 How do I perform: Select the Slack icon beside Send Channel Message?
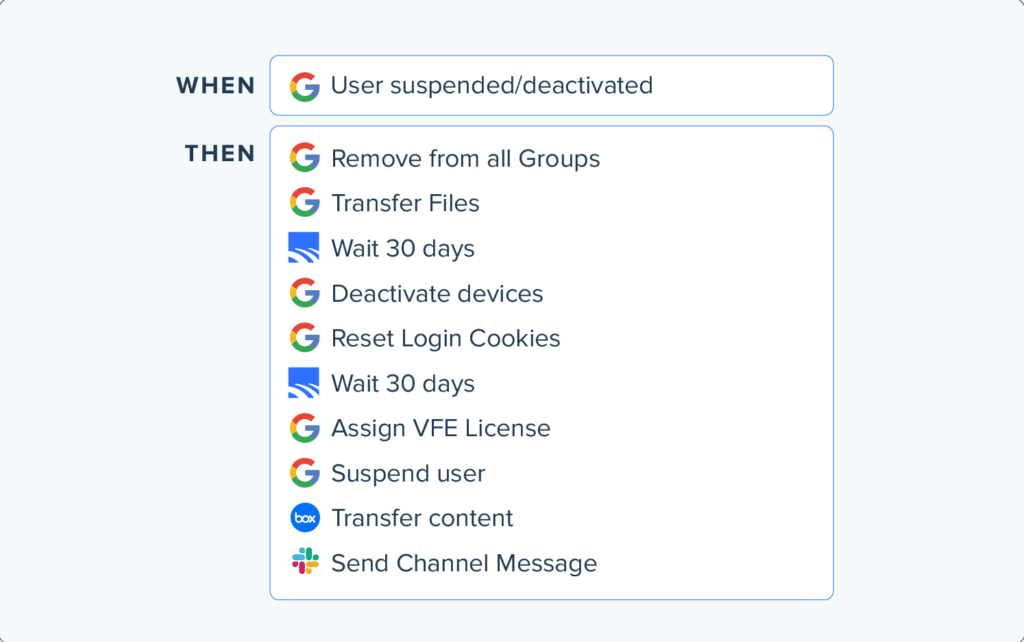click(305, 563)
